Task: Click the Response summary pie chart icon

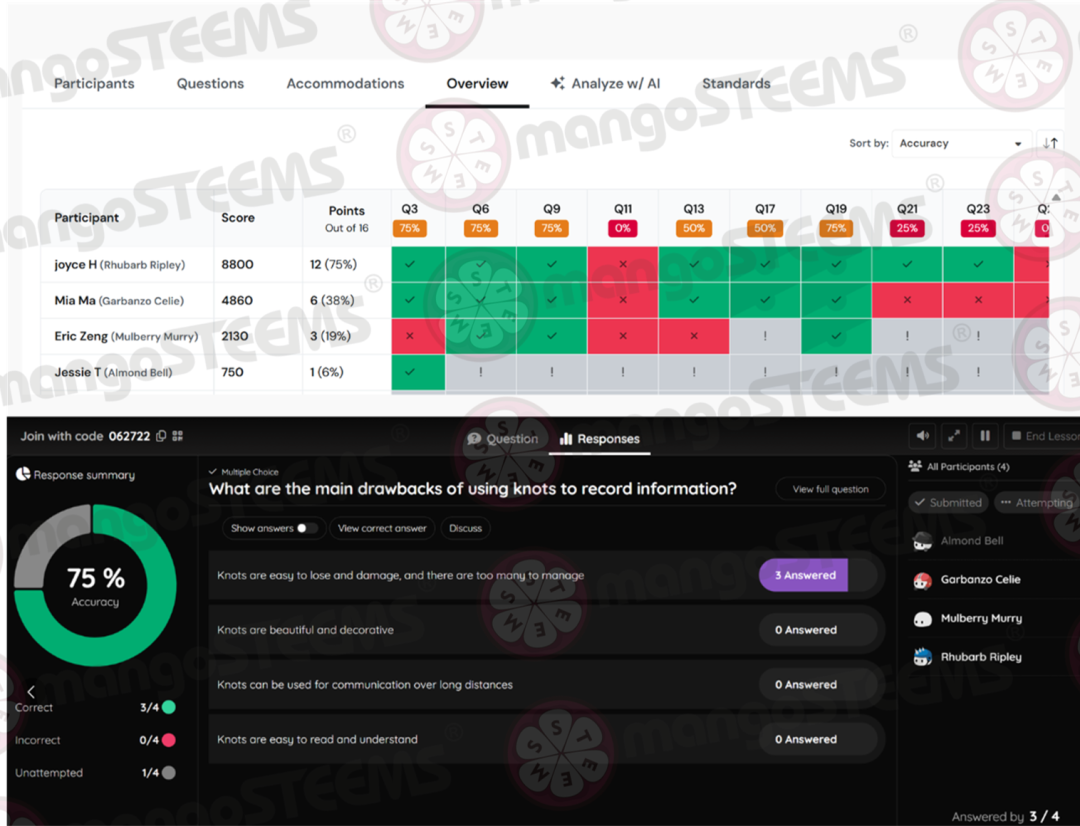Action: 23,475
